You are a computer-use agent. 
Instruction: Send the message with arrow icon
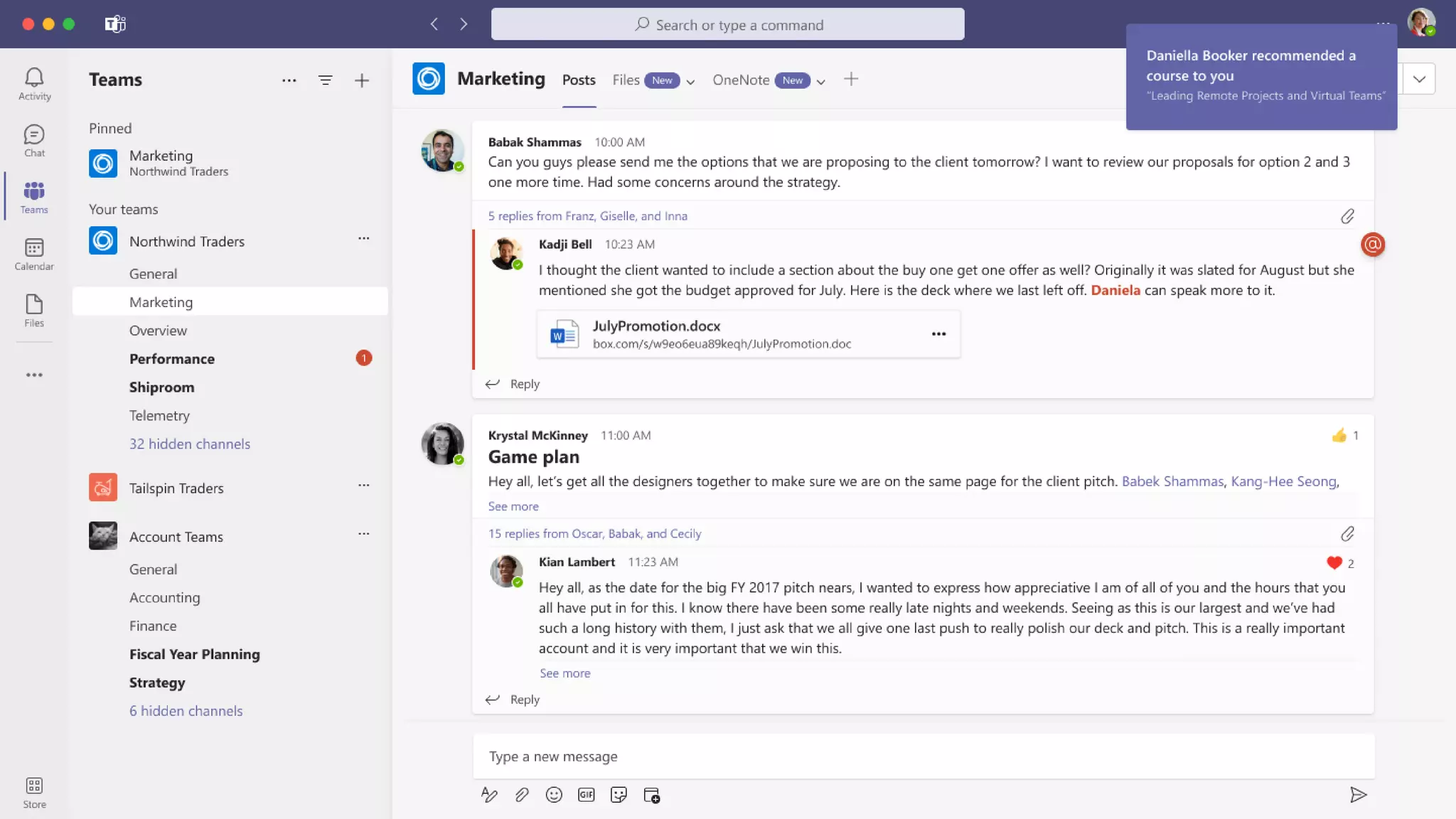coord(1358,795)
